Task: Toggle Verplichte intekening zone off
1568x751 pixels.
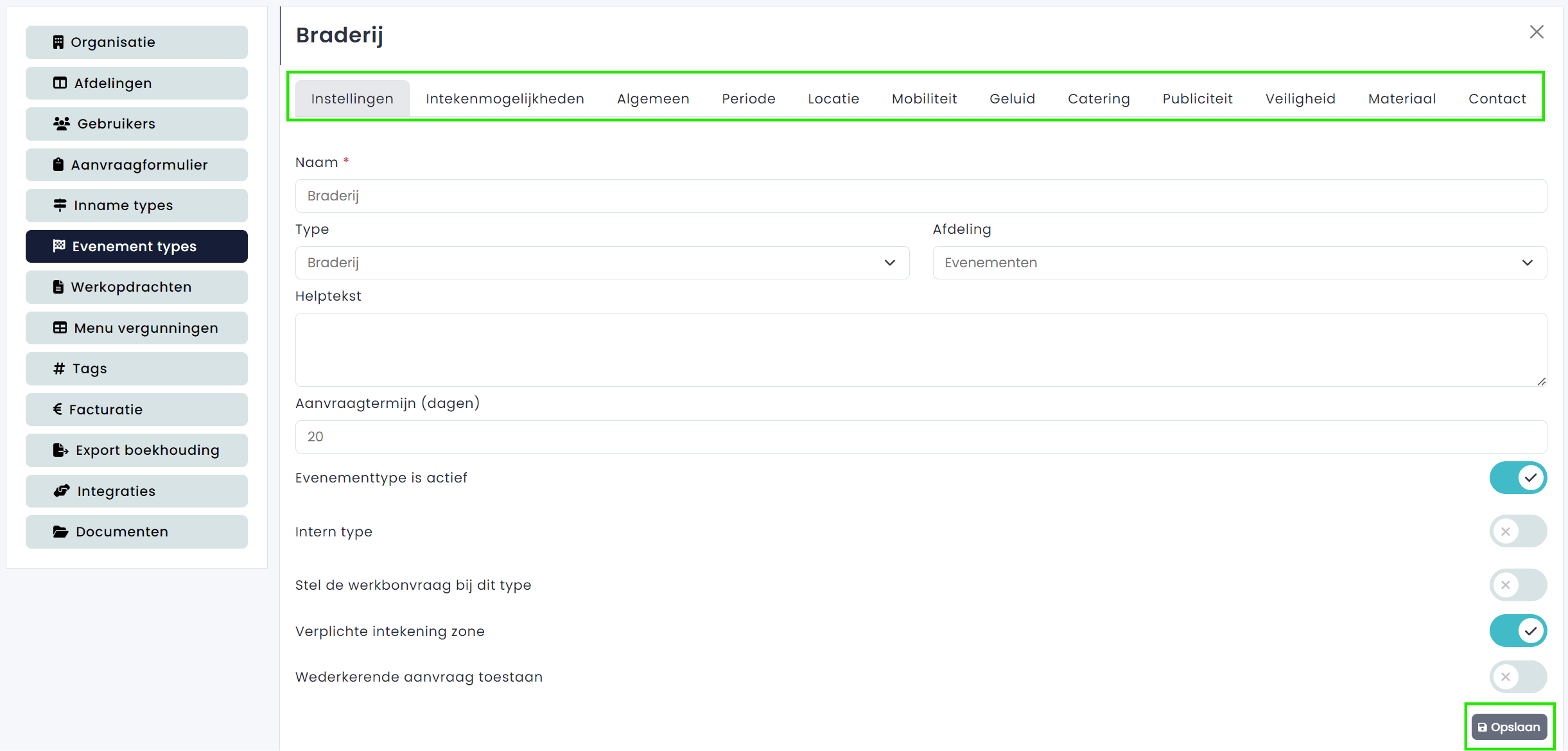Action: 1517,631
